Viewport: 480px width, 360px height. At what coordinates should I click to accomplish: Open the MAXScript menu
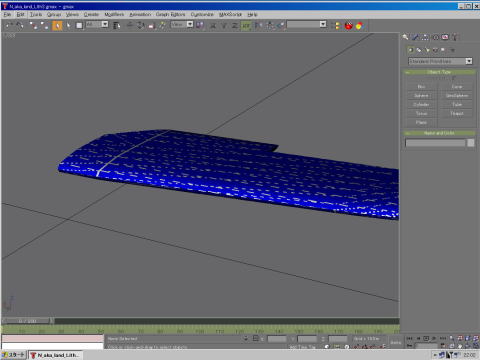(230, 14)
